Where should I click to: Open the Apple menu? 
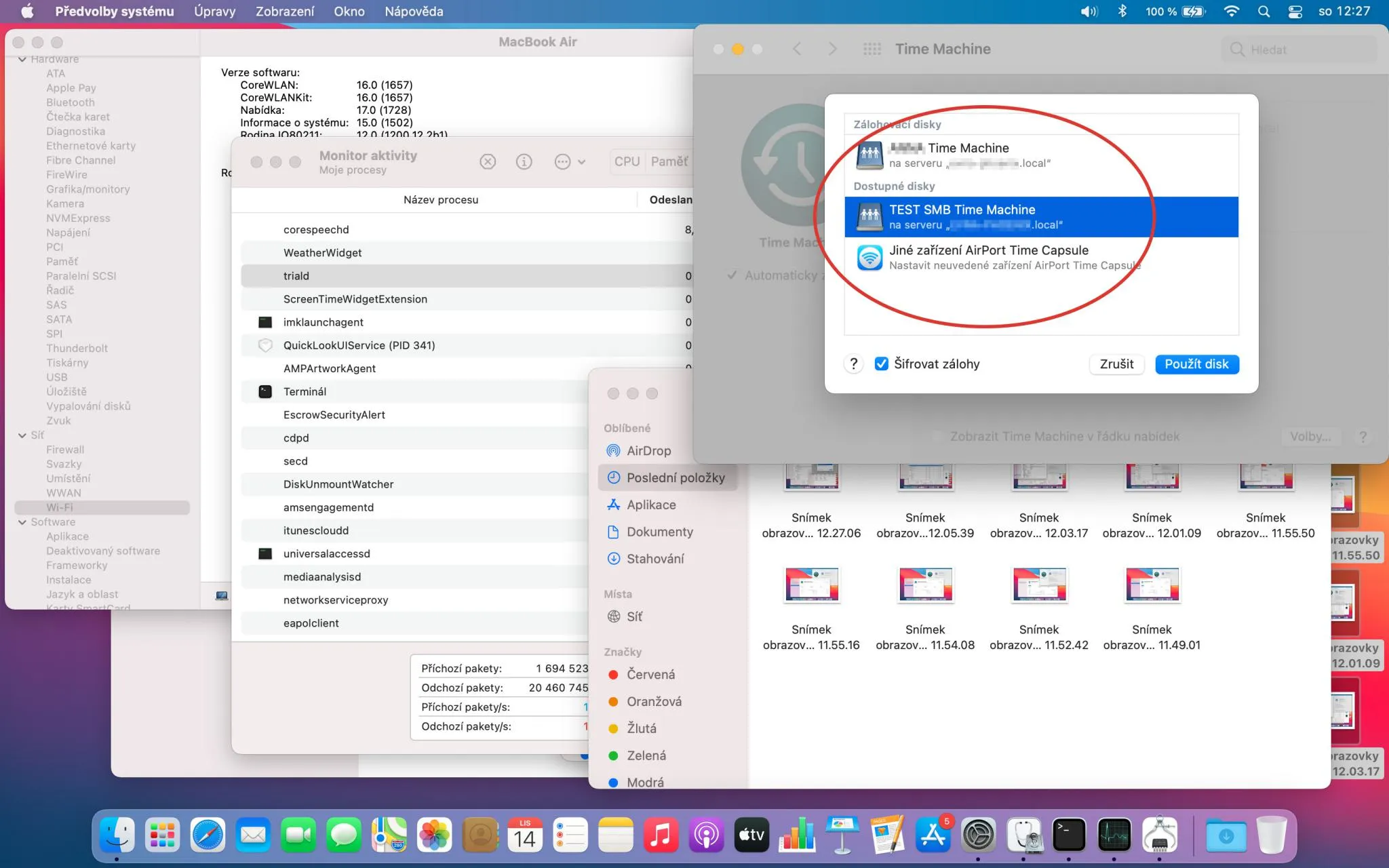click(28, 12)
